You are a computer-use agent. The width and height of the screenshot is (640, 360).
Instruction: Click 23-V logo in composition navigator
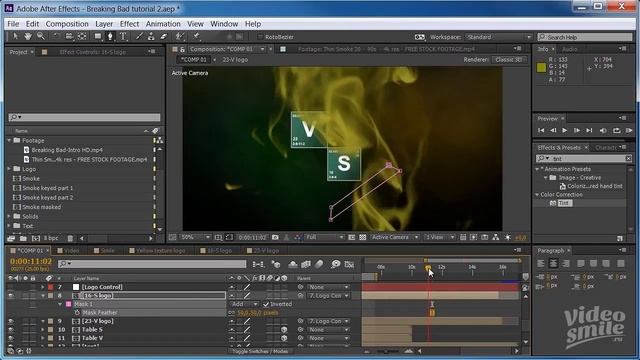235,60
